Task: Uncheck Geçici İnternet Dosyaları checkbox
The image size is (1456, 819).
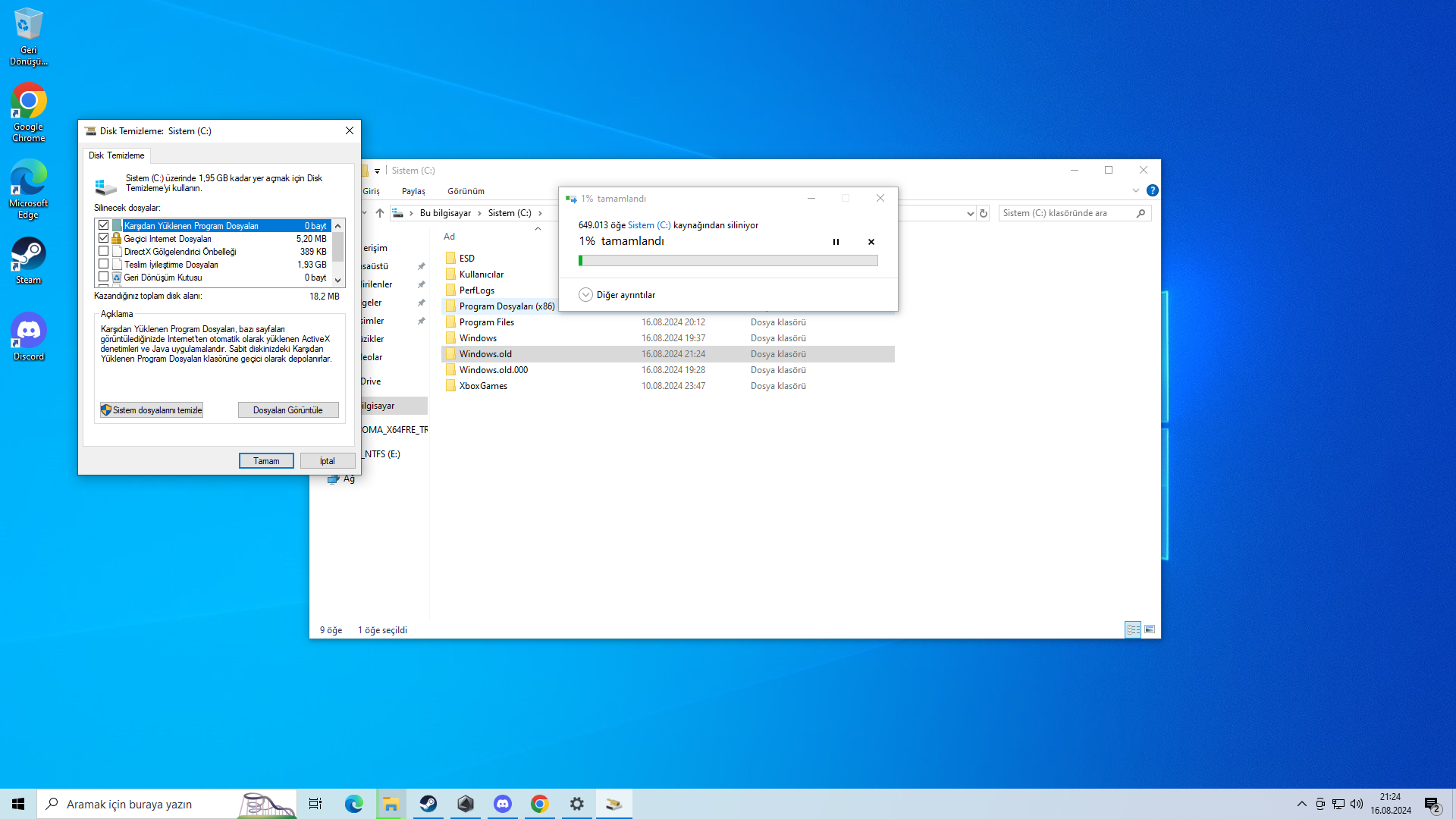Action: click(104, 238)
